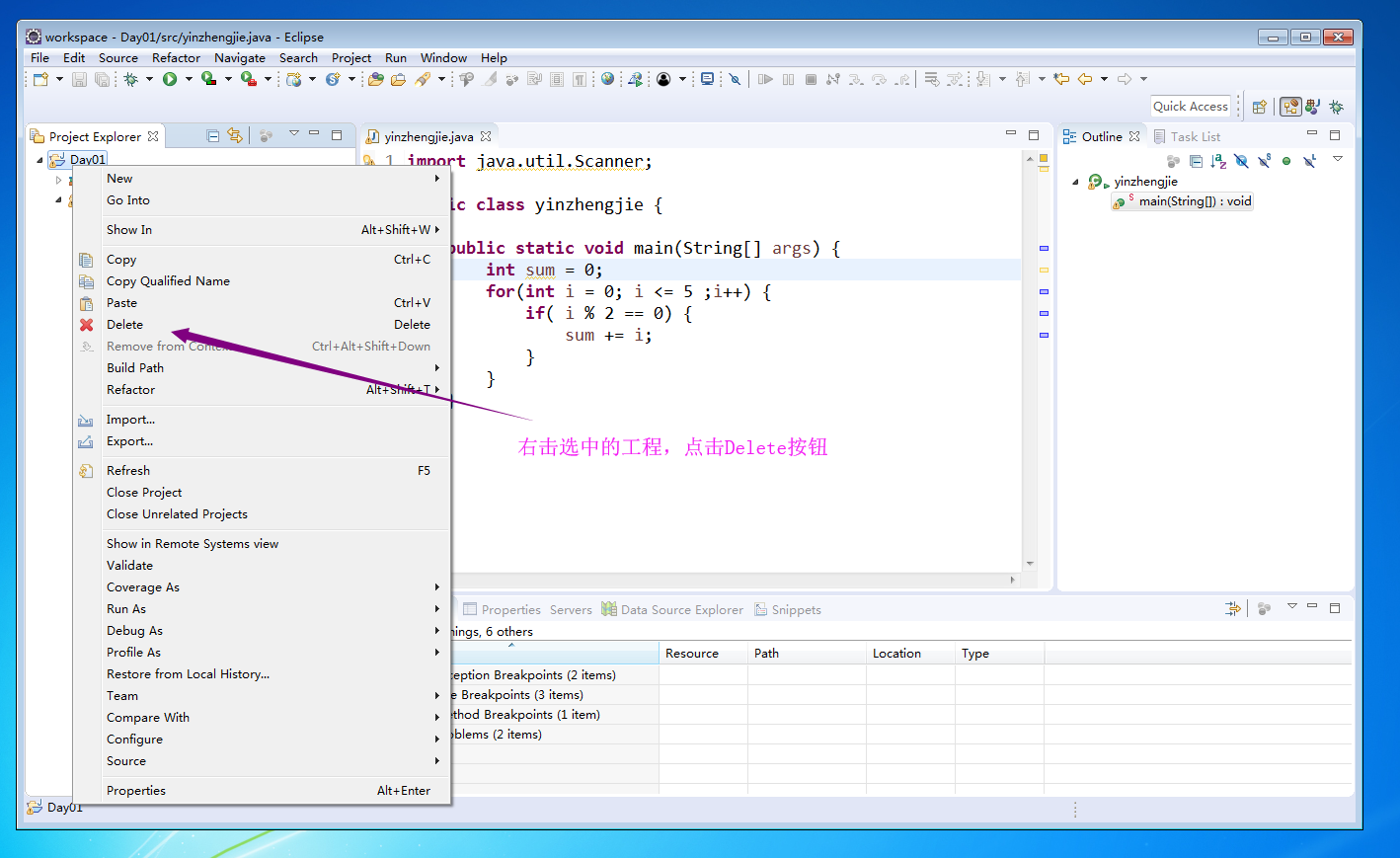Toggle Hide Fields in Outline toolbar
The image size is (1400, 858).
coord(1241,161)
